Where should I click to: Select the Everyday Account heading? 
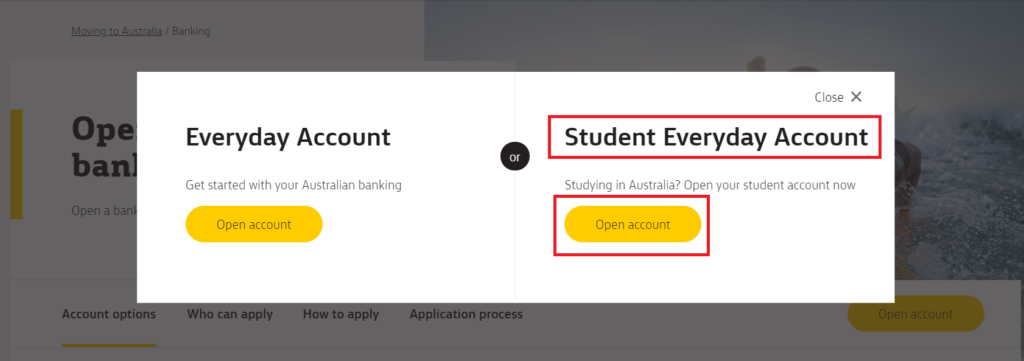click(288, 137)
